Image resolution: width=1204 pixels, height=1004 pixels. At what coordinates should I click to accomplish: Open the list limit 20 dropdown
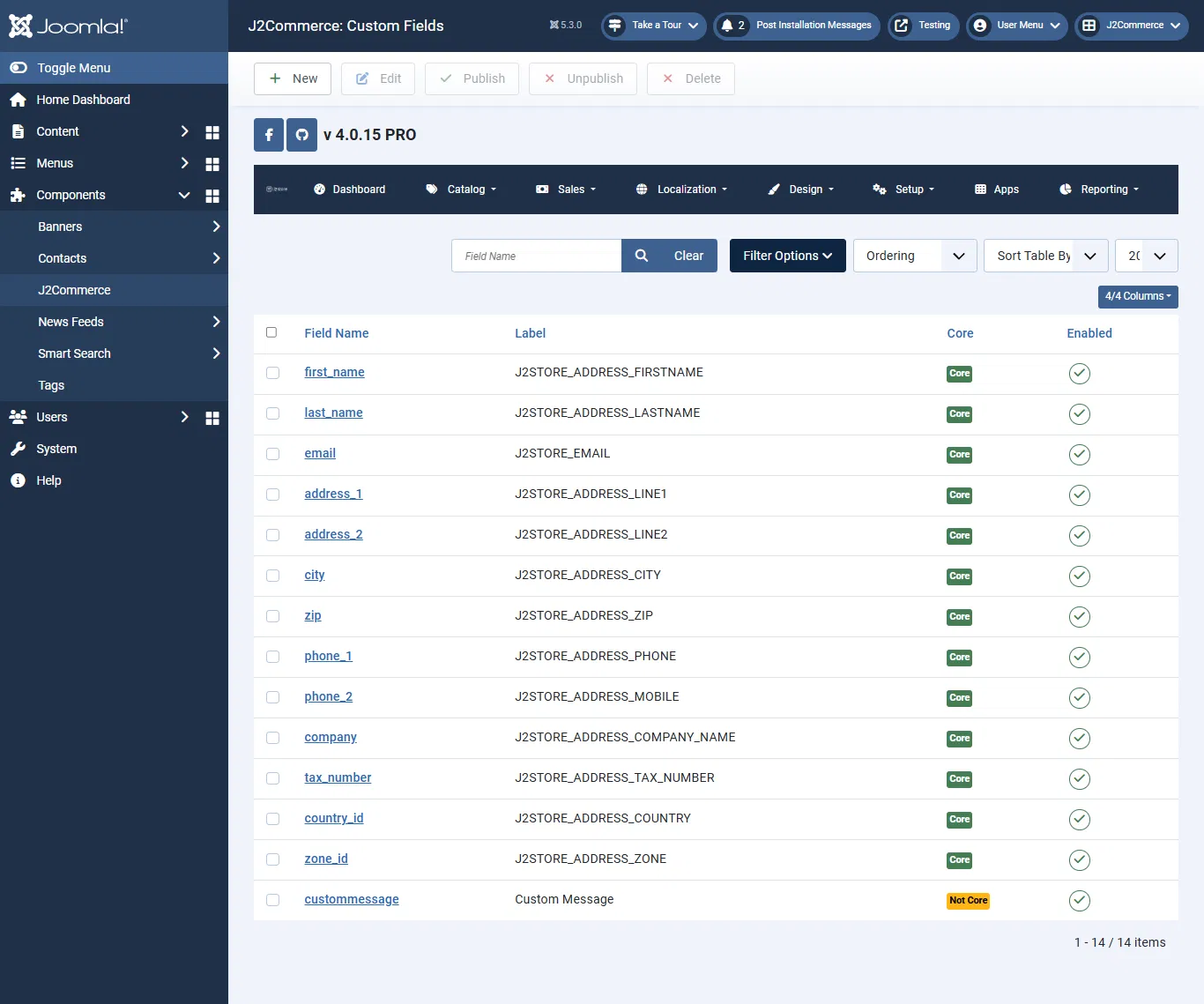(1147, 256)
